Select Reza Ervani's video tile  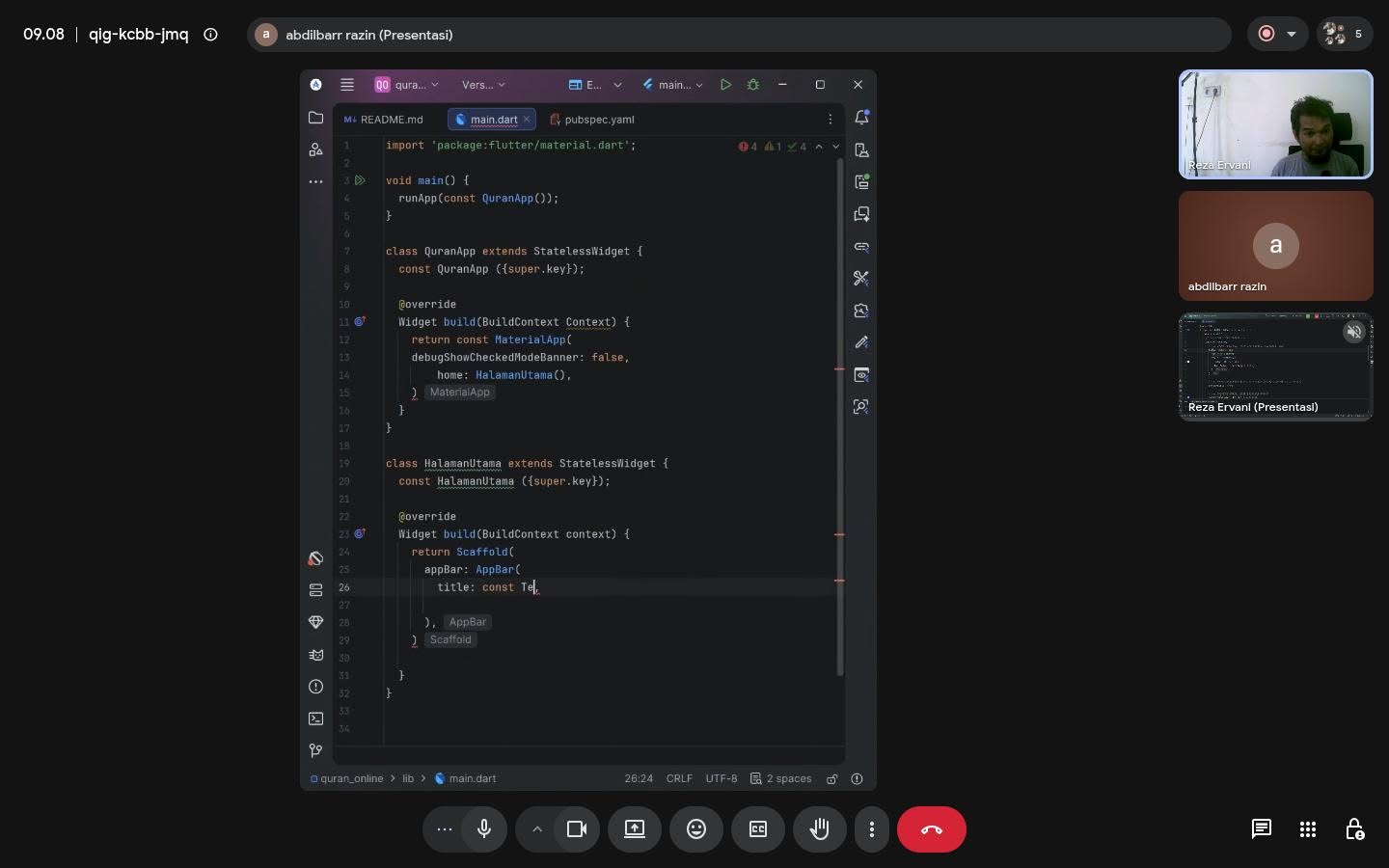[1276, 124]
